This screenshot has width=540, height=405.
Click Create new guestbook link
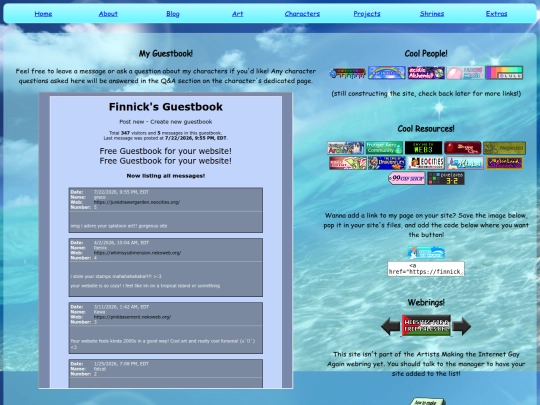(x=181, y=122)
